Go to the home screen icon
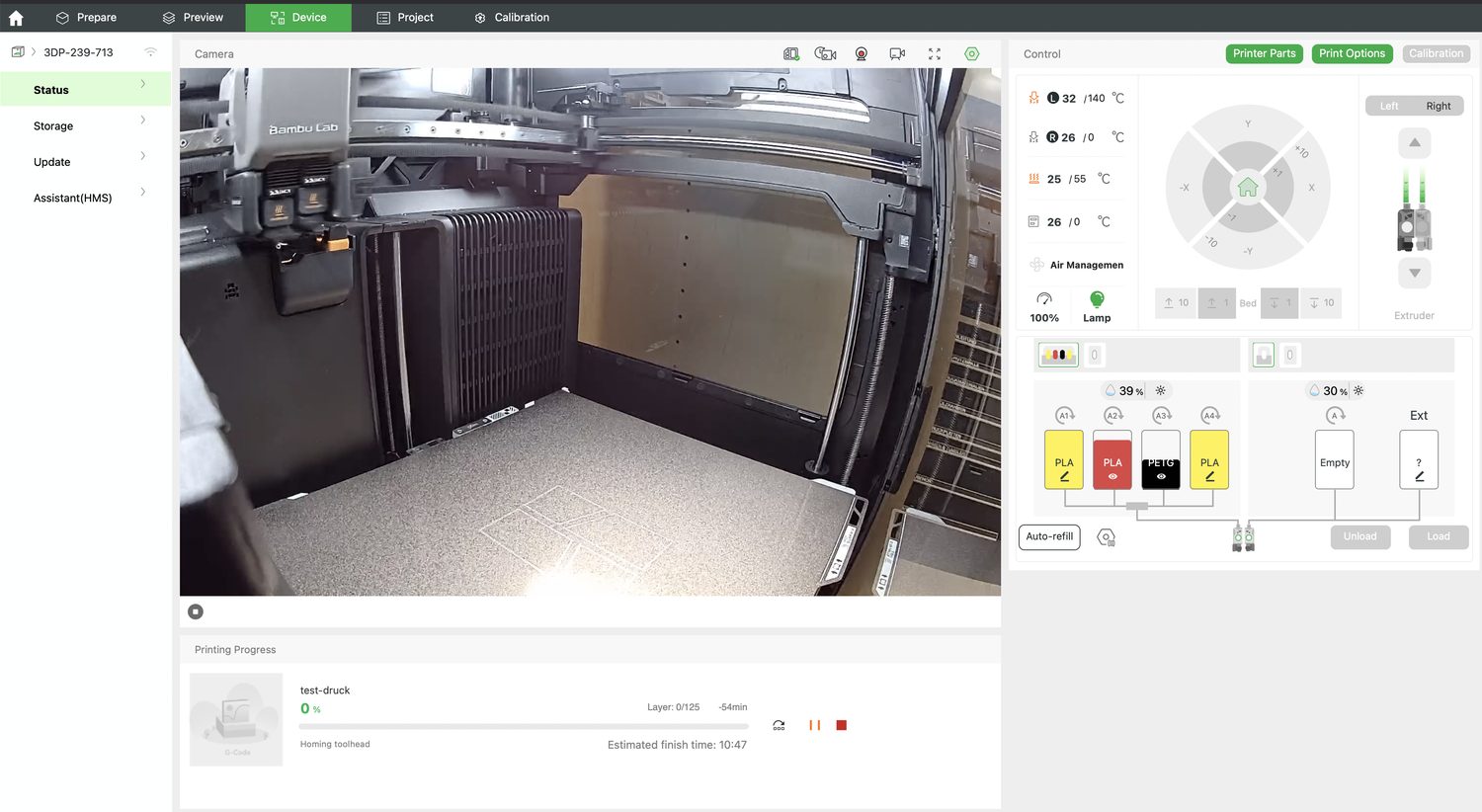 (x=16, y=18)
